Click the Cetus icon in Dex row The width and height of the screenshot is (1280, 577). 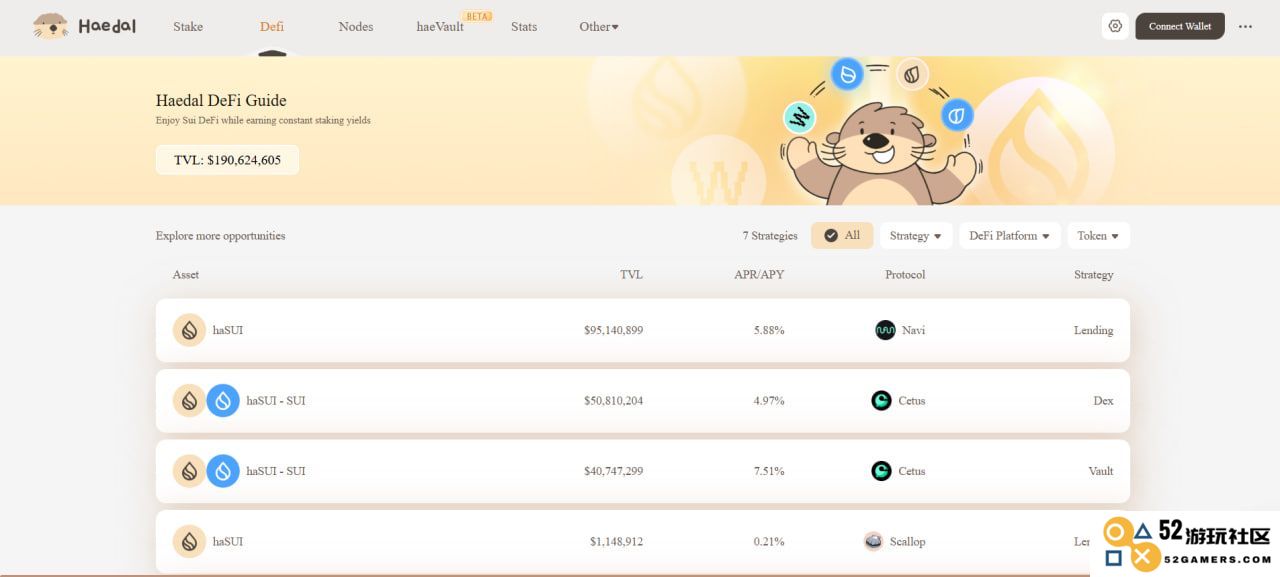[x=881, y=401]
